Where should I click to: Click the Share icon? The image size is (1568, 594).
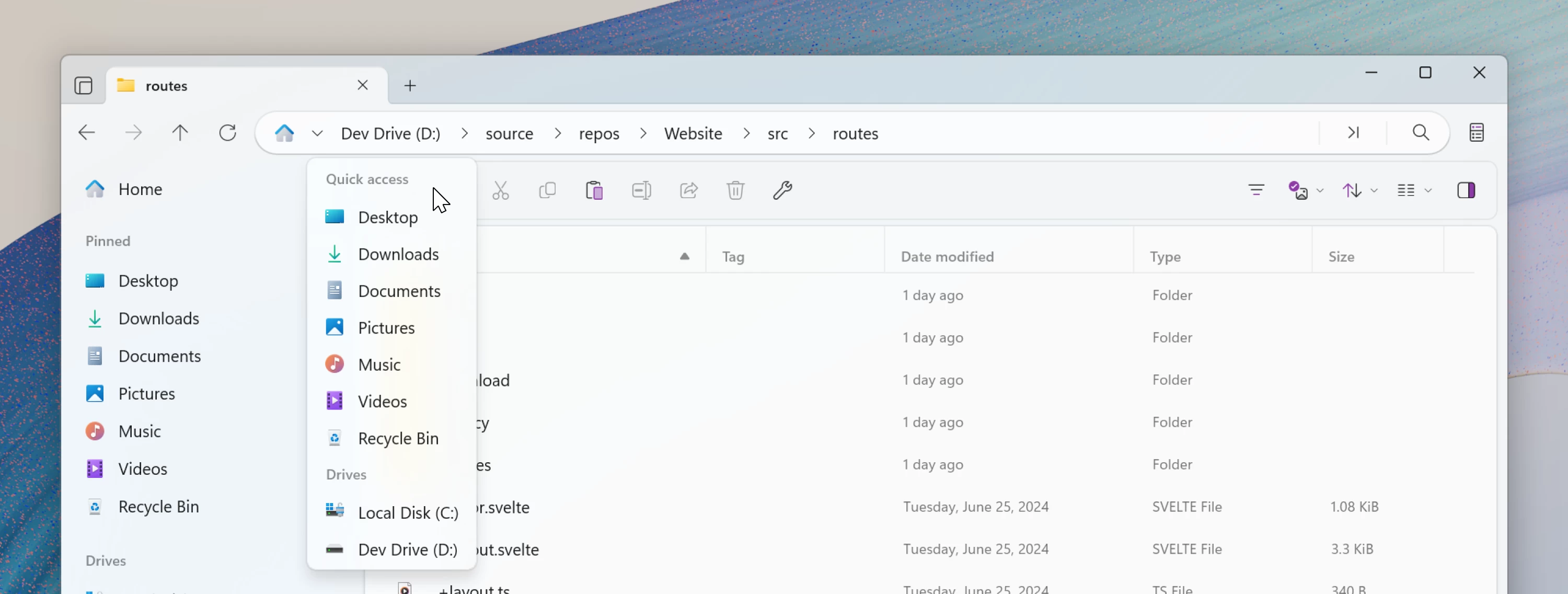688,191
